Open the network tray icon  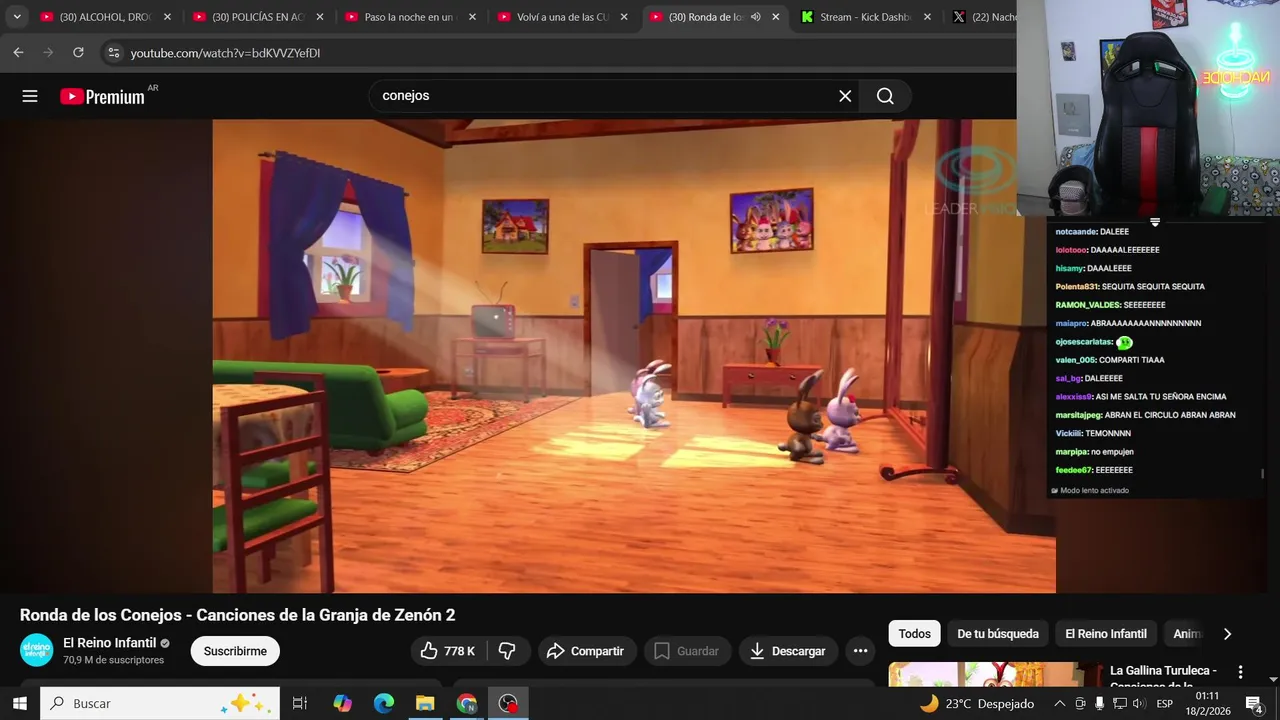click(x=1119, y=703)
